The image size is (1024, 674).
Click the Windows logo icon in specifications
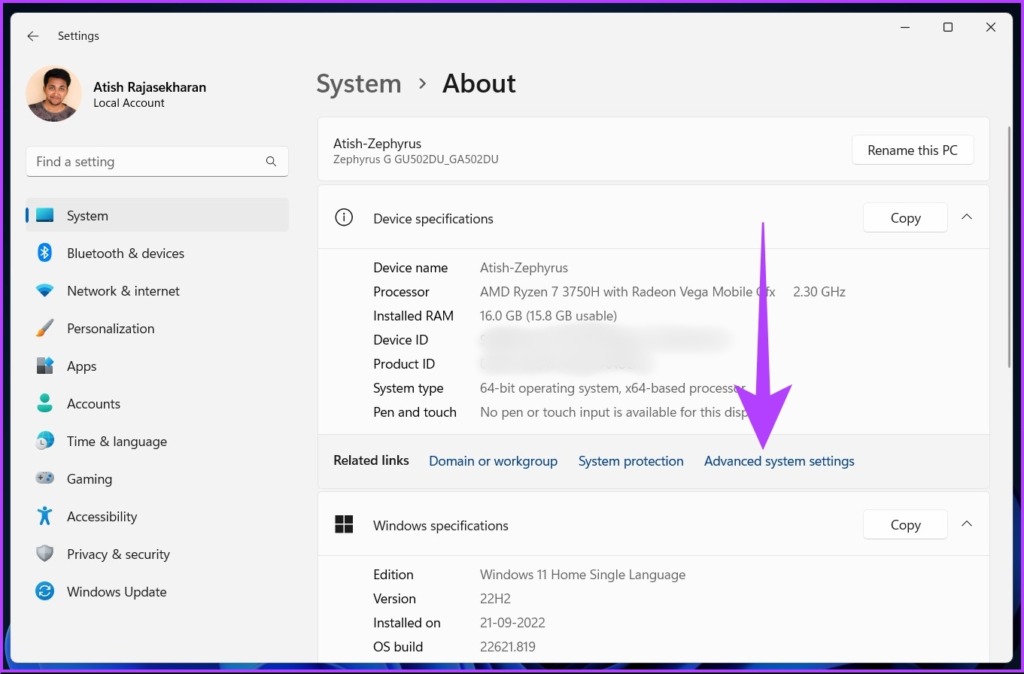pos(344,524)
